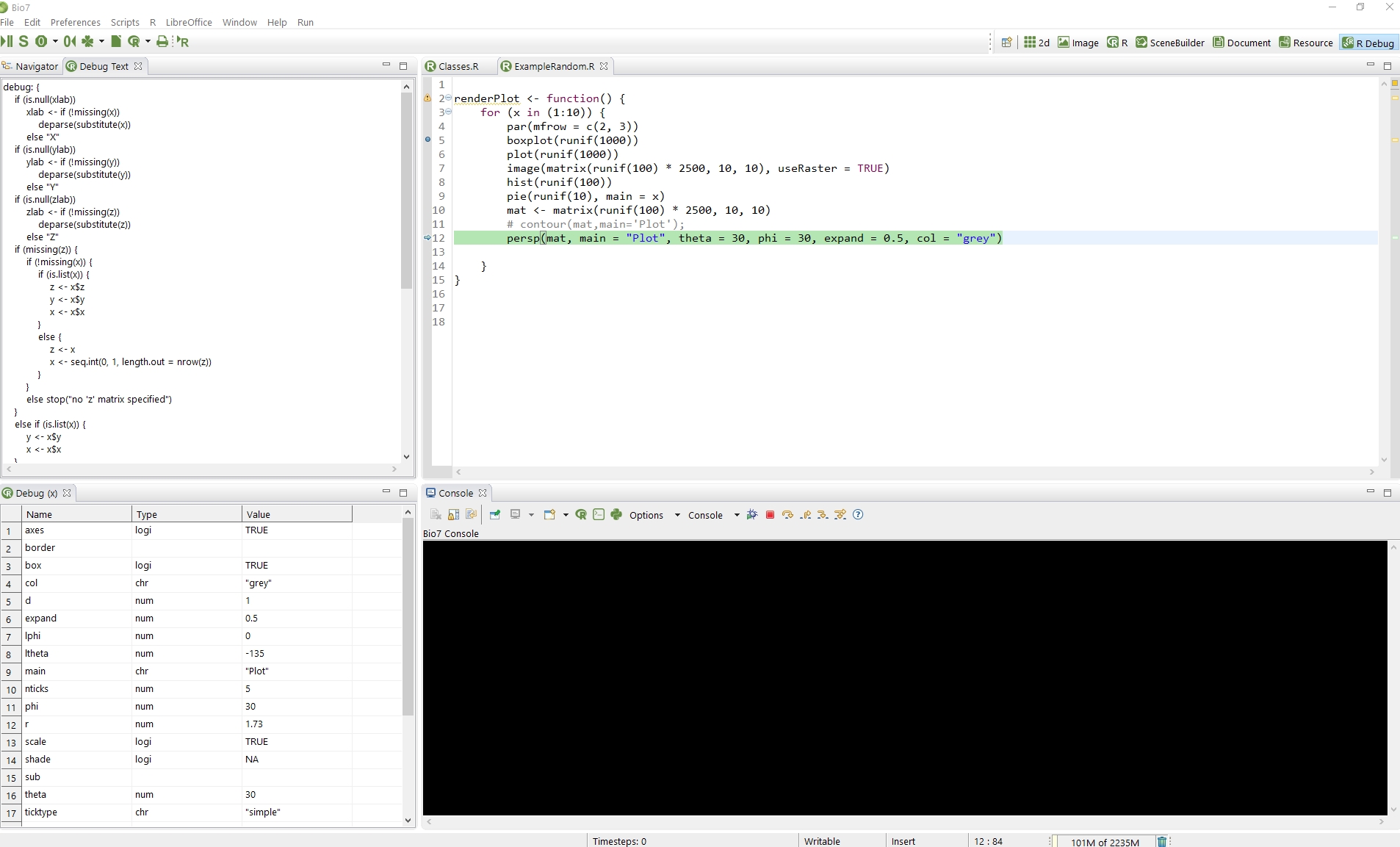Switch to the Navigator tab
The height and width of the screenshot is (847, 1400).
(x=30, y=66)
